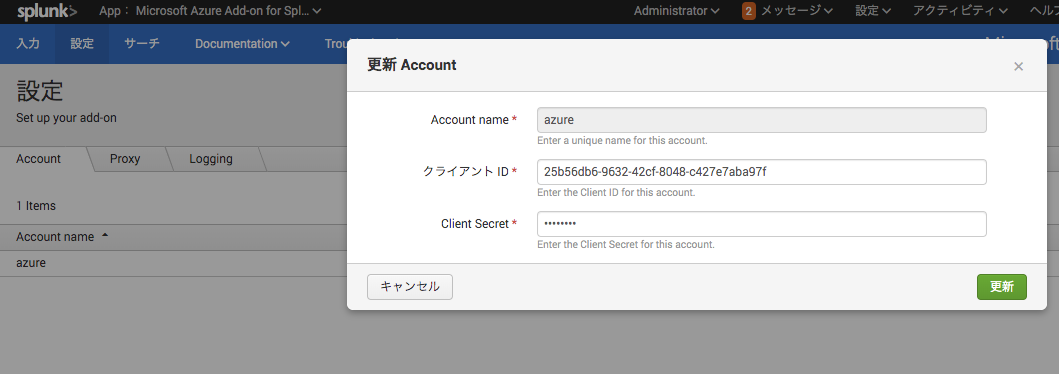Click the クライアント ID input field
Screen dimensions: 1059x374
pyautogui.click(x=762, y=172)
